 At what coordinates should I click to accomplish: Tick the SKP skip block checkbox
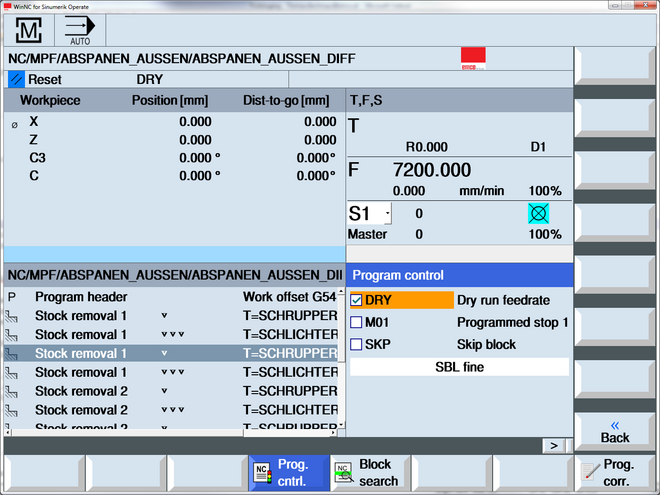(357, 345)
